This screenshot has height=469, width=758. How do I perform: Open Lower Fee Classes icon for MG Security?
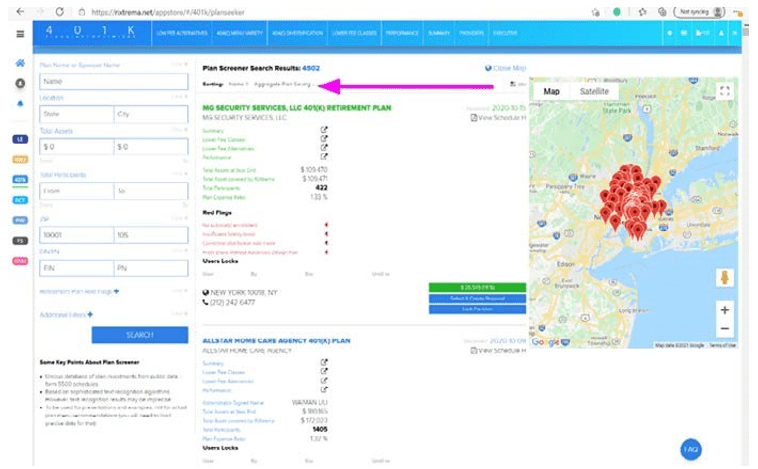click(323, 139)
